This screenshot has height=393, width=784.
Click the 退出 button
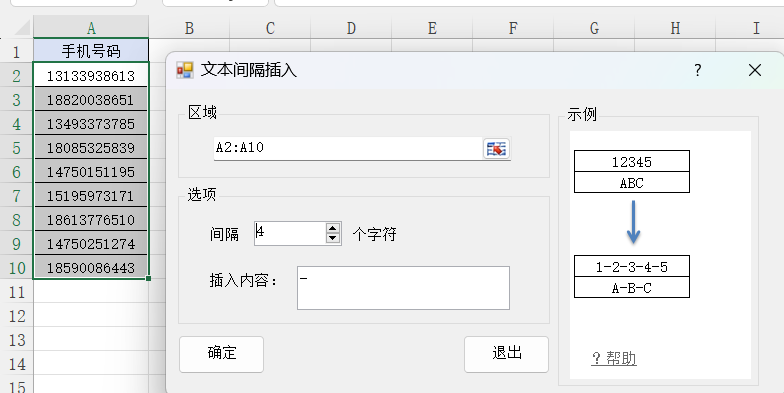(x=506, y=354)
